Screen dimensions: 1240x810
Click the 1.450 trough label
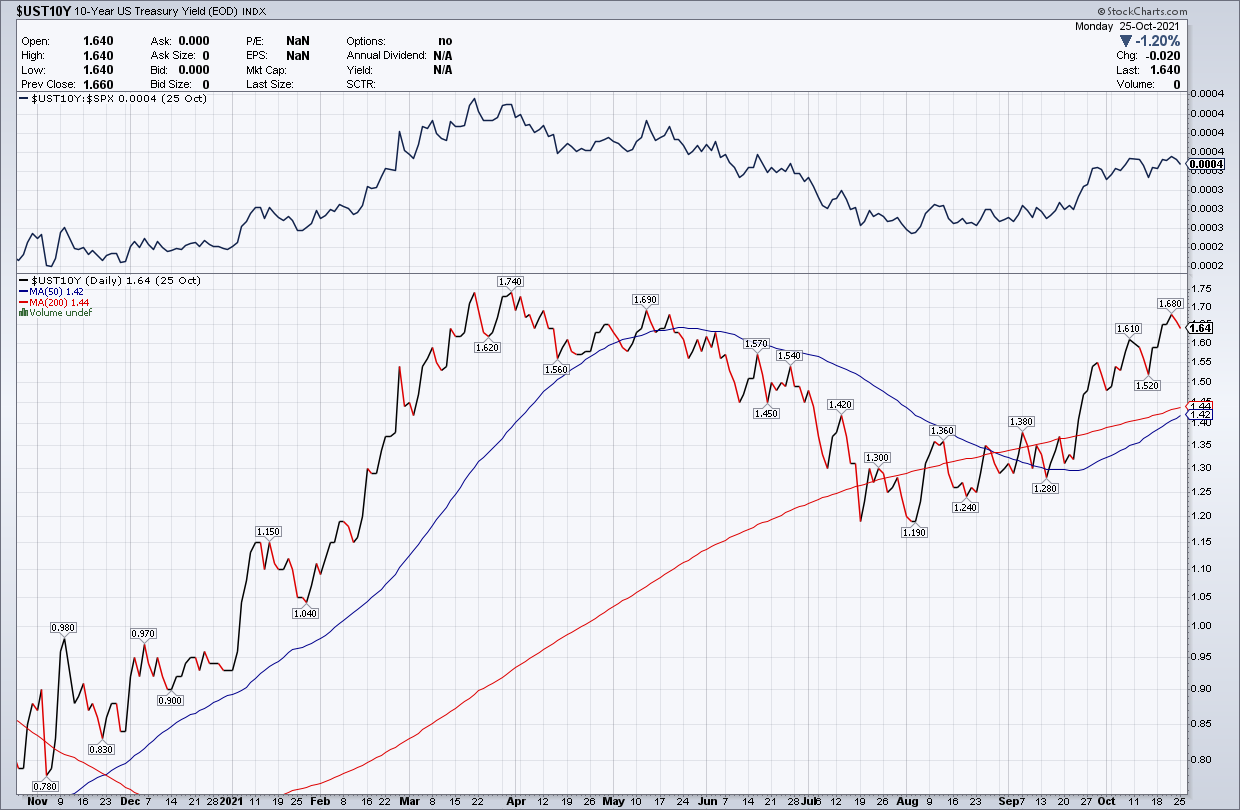[x=766, y=413]
